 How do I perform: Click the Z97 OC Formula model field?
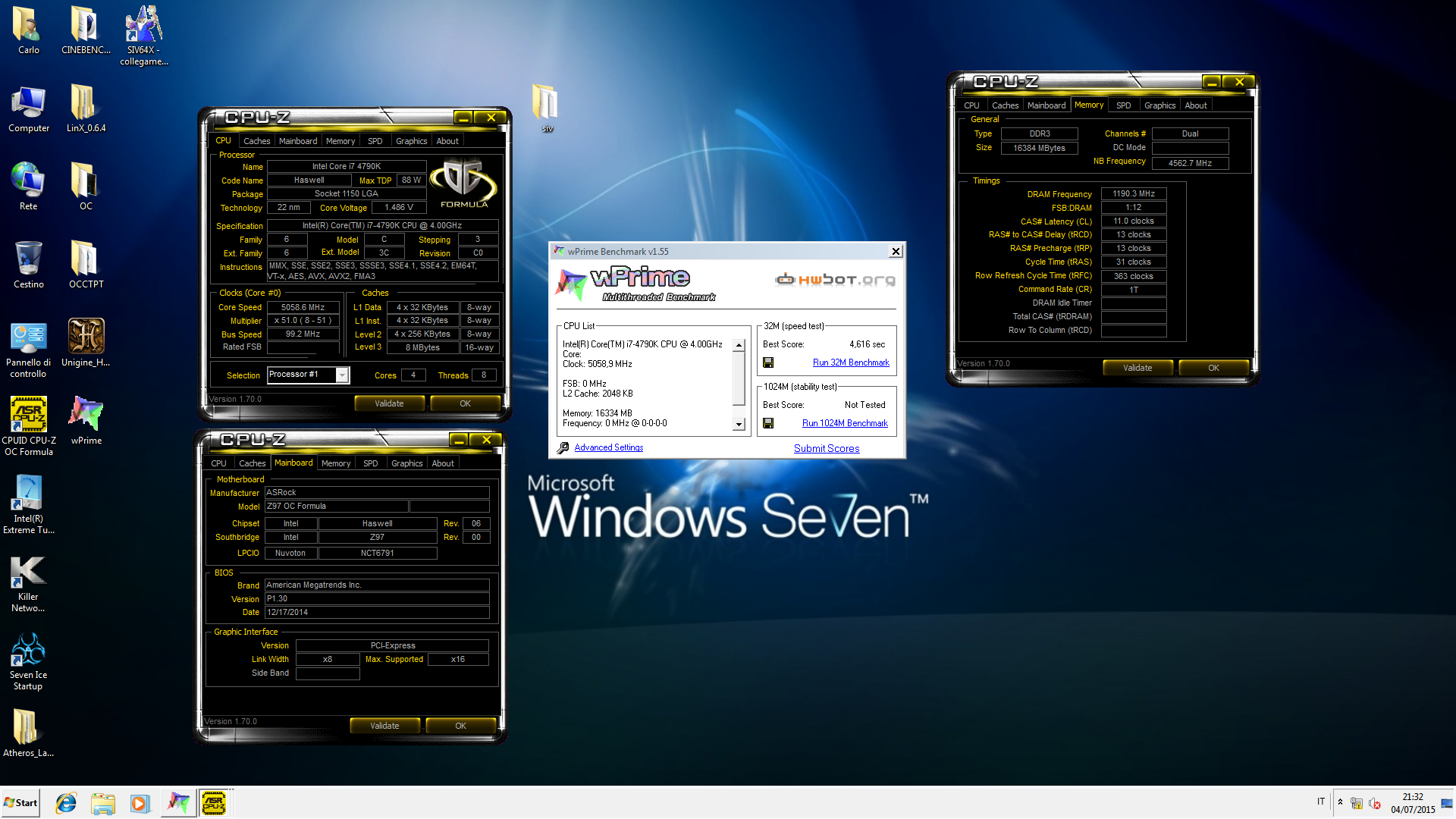[337, 507]
